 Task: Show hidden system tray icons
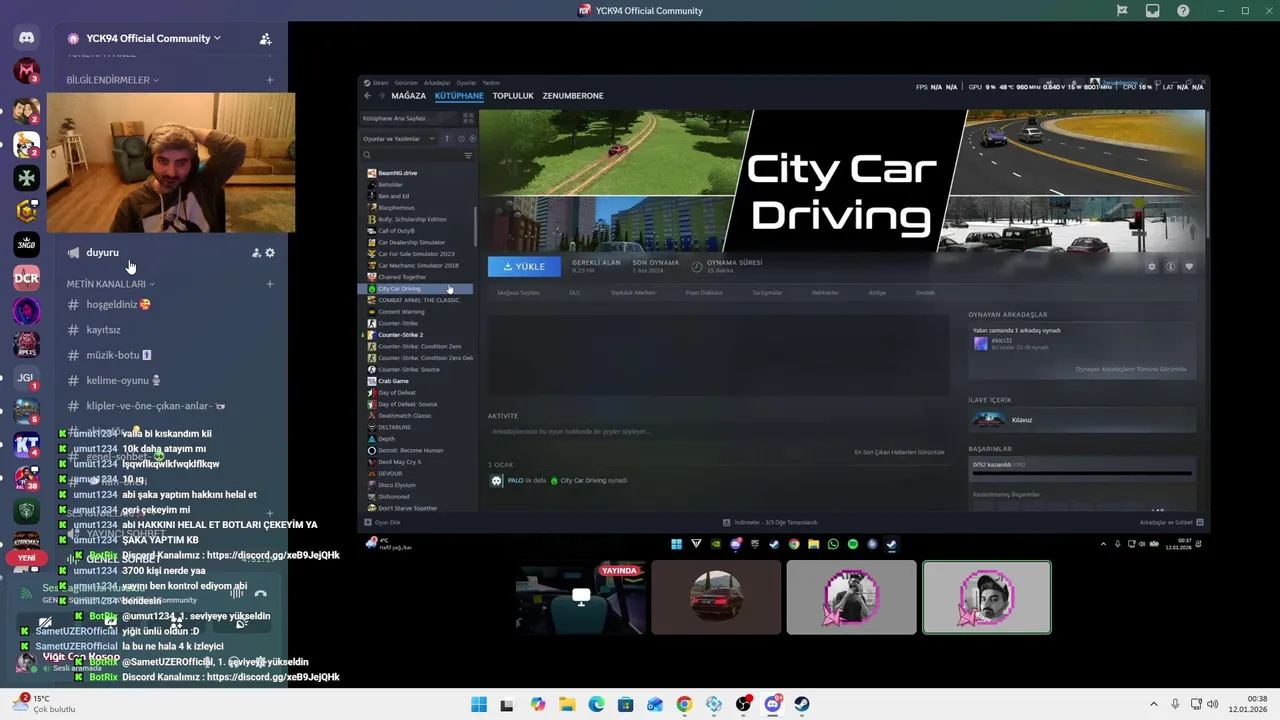point(1153,704)
